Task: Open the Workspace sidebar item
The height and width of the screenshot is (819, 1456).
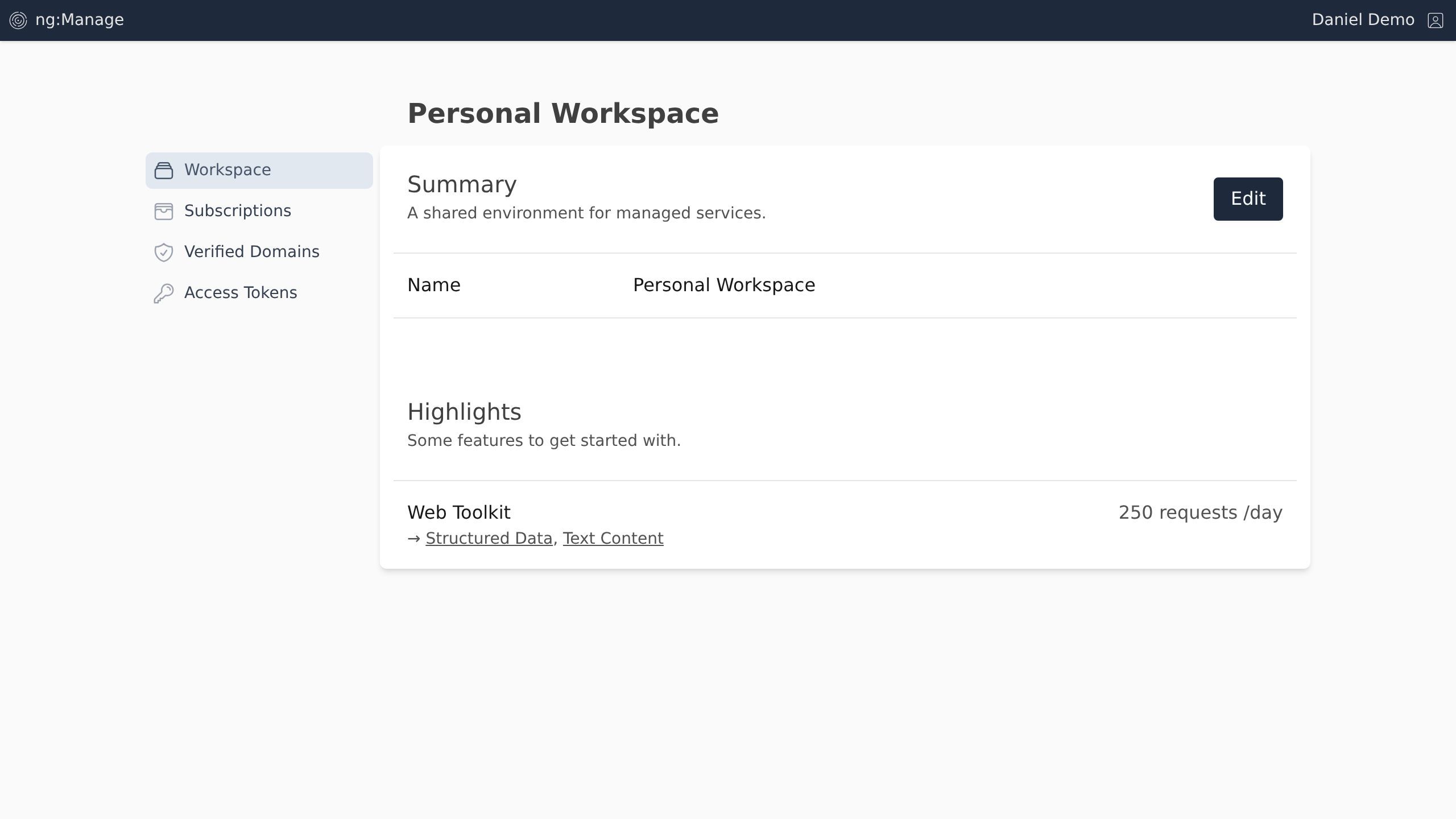Action: pyautogui.click(x=227, y=170)
